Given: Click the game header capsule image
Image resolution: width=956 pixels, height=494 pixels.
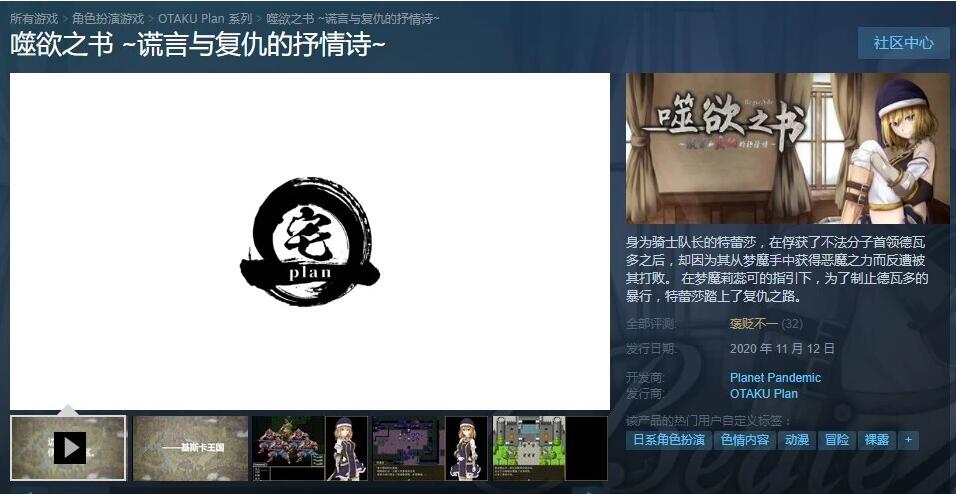Looking at the screenshot, I should click(788, 148).
